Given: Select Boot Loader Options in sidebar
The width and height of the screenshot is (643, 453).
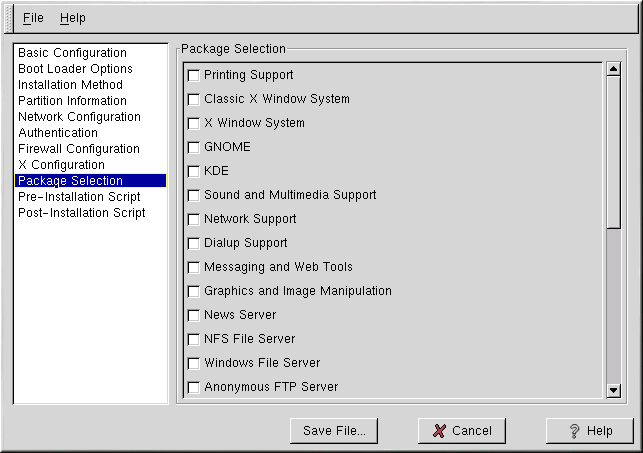Looking at the screenshot, I should (75, 69).
